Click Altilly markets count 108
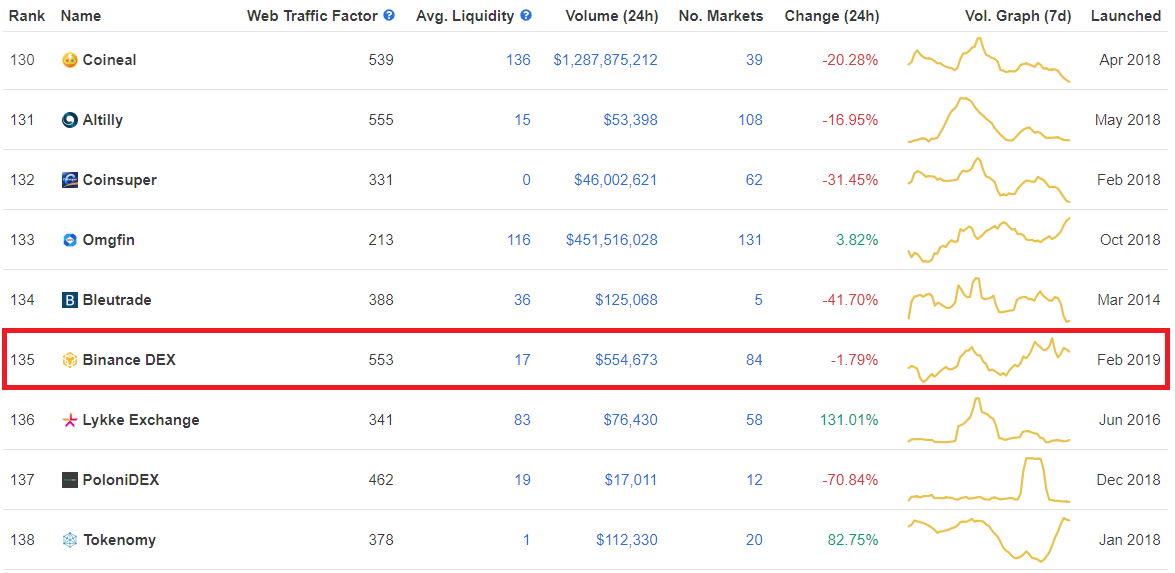Image resolution: width=1175 pixels, height=573 pixels. point(750,120)
